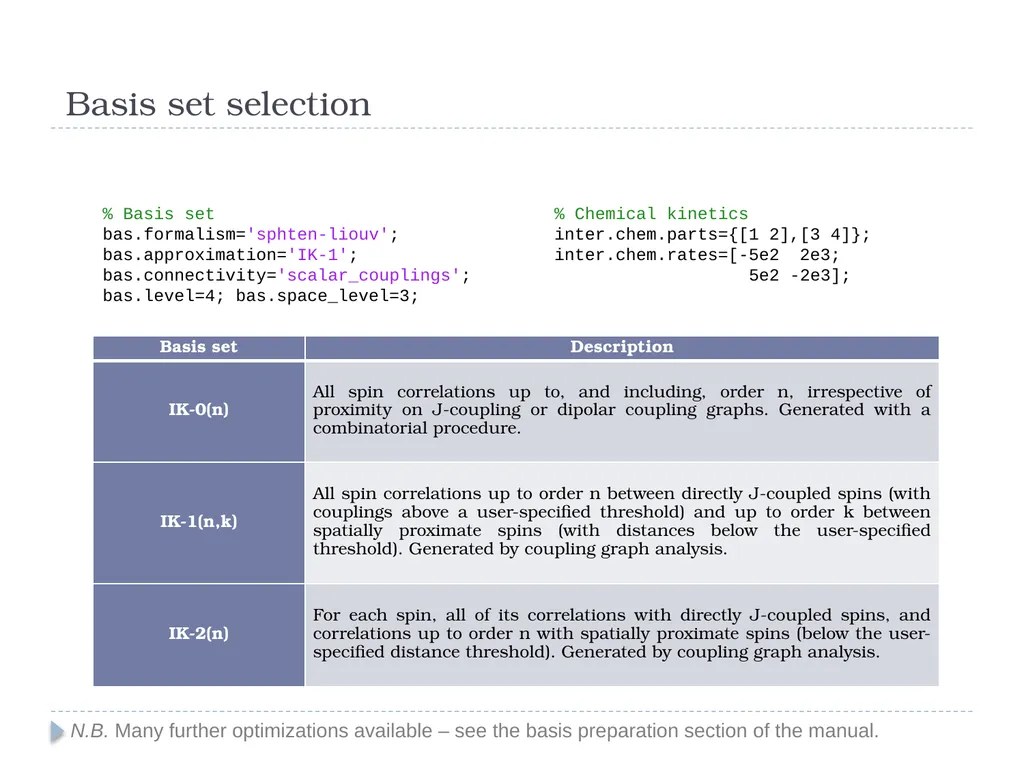Click the inter.chem.parts code line
Image resolution: width=1024 pixels, height=768 pixels.
coord(712,234)
